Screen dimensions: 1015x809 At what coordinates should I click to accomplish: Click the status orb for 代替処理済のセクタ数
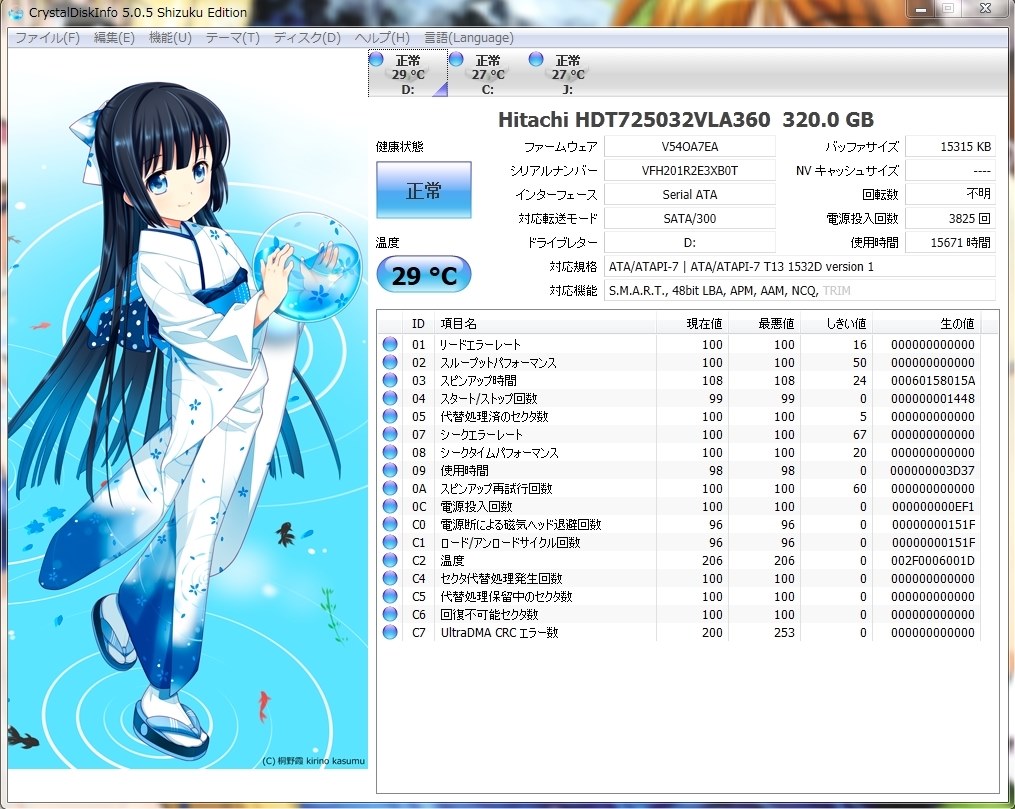(x=390, y=416)
